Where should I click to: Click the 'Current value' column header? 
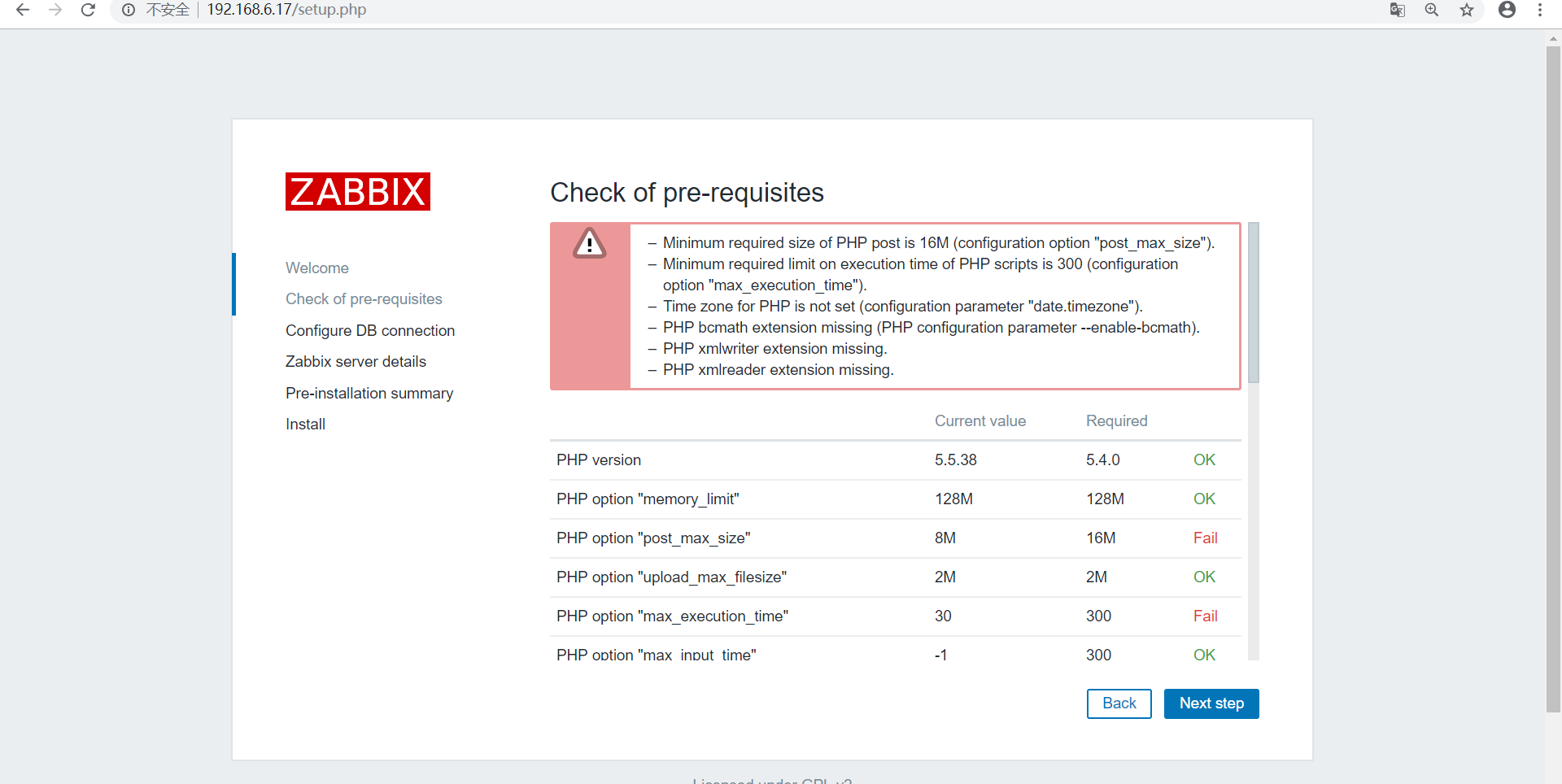click(x=980, y=421)
